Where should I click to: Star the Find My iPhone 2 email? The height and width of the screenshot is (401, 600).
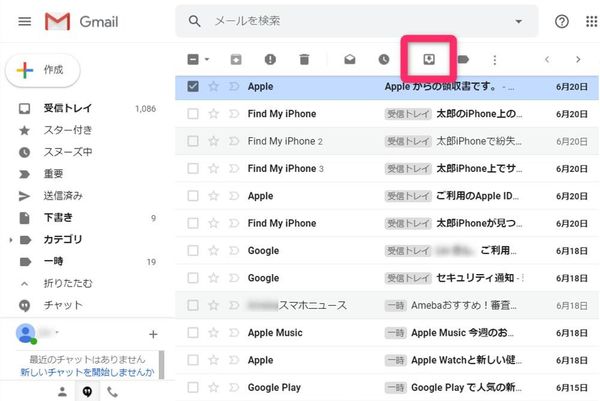point(214,141)
